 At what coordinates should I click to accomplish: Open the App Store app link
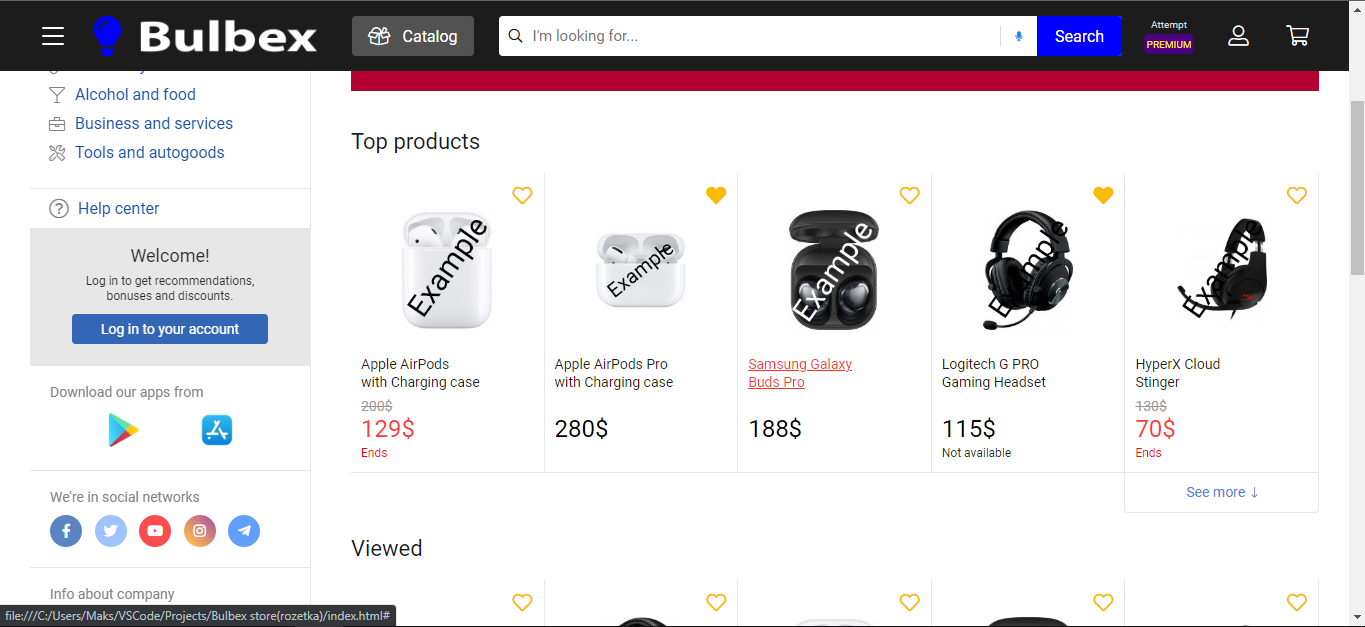click(217, 430)
